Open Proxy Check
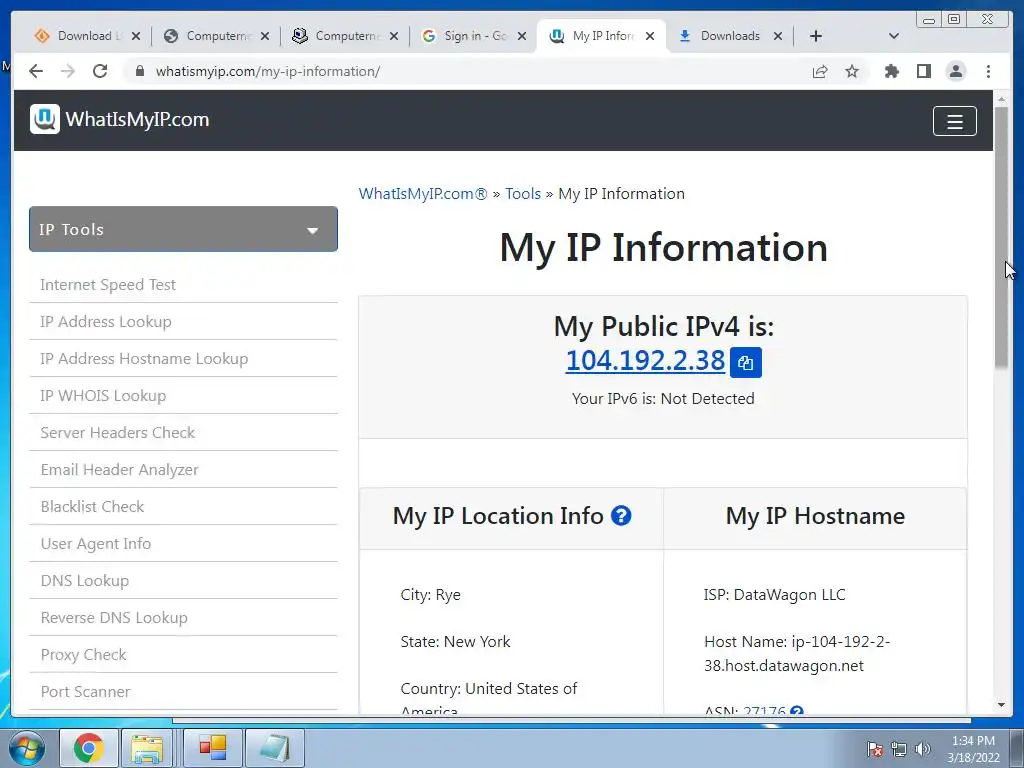This screenshot has height=768, width=1024. pos(83,654)
